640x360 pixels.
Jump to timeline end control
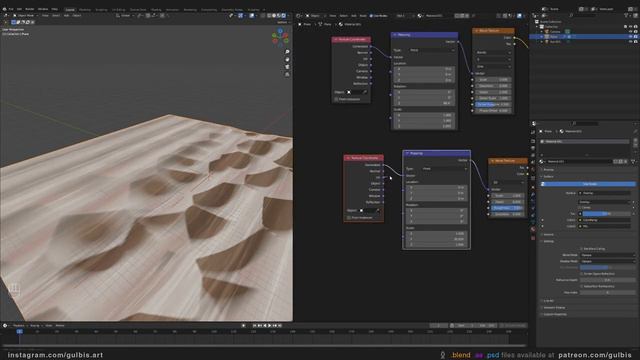(x=280, y=326)
